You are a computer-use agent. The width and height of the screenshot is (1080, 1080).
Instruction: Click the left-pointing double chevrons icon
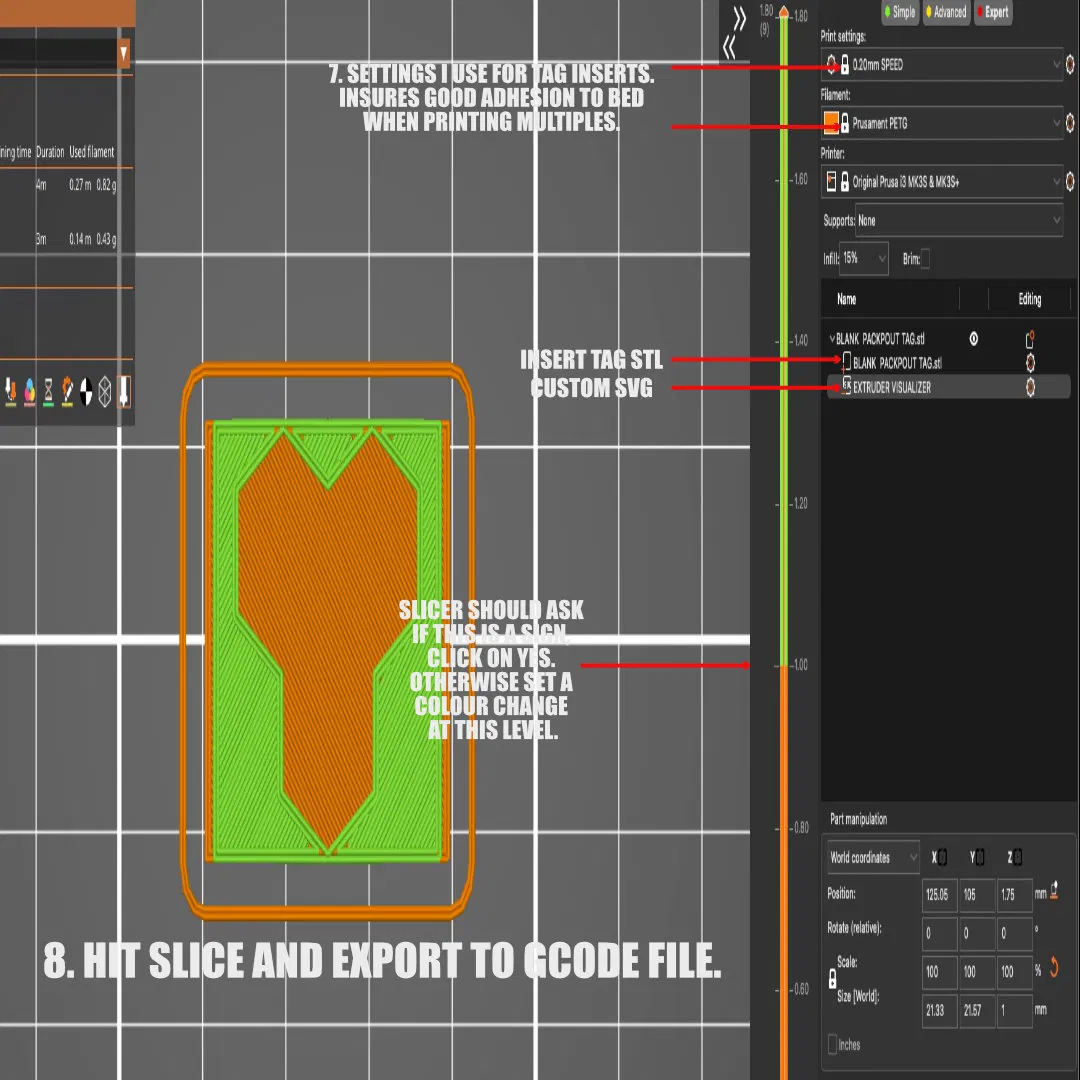point(729,47)
